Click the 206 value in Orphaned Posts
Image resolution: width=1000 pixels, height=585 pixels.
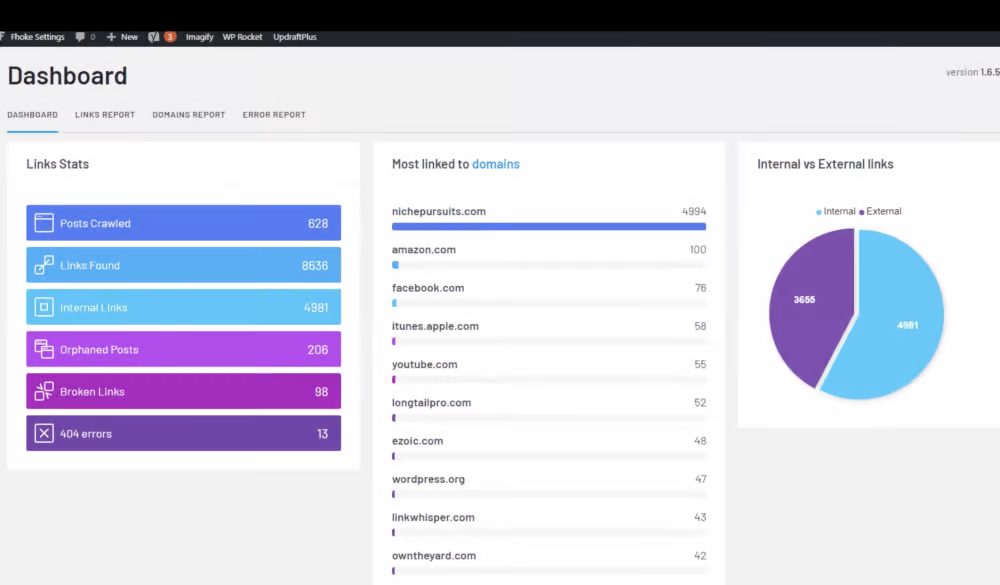pos(318,350)
